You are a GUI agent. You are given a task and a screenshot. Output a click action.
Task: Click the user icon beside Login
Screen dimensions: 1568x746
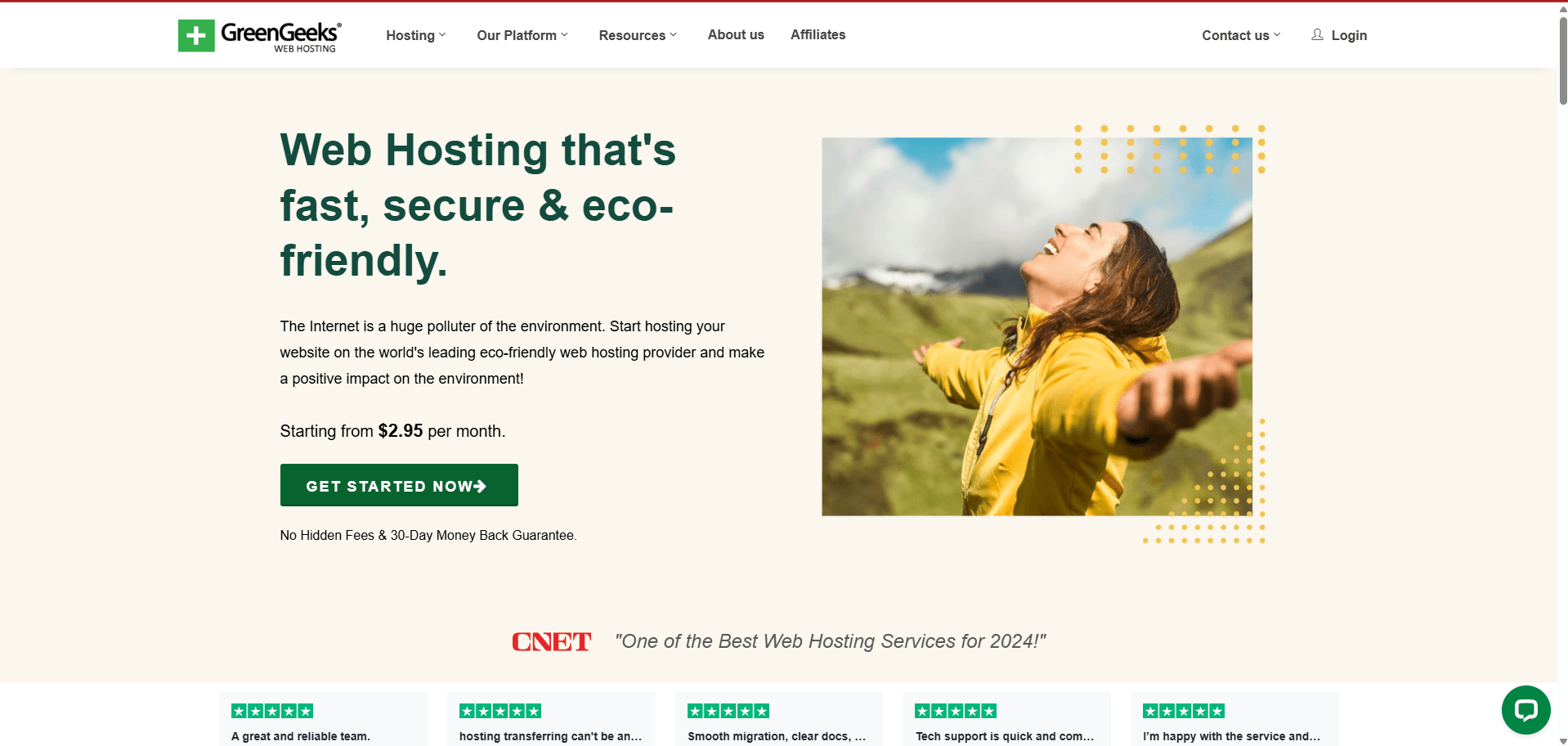pyautogui.click(x=1317, y=34)
